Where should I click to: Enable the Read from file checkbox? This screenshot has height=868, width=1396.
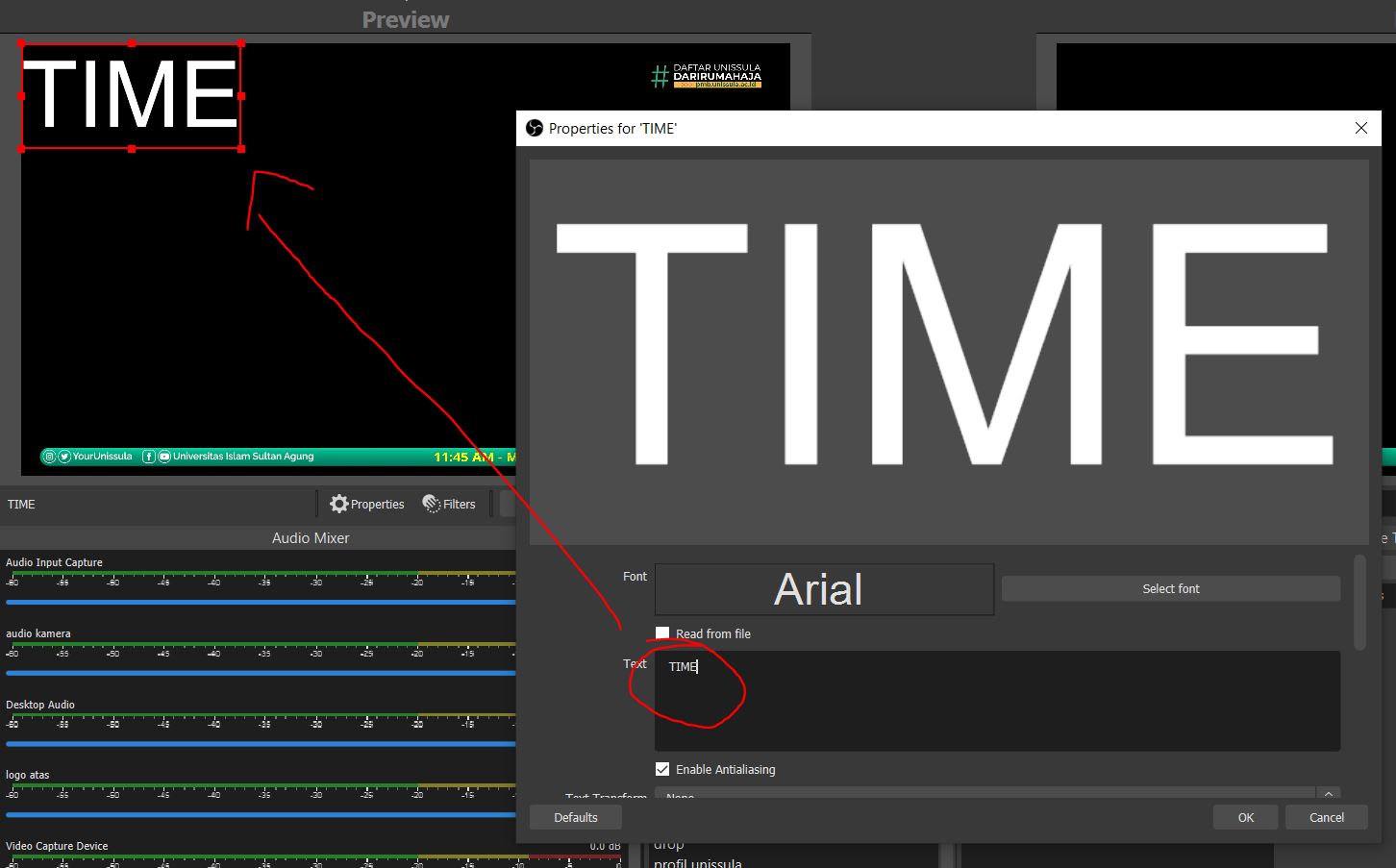(662, 632)
